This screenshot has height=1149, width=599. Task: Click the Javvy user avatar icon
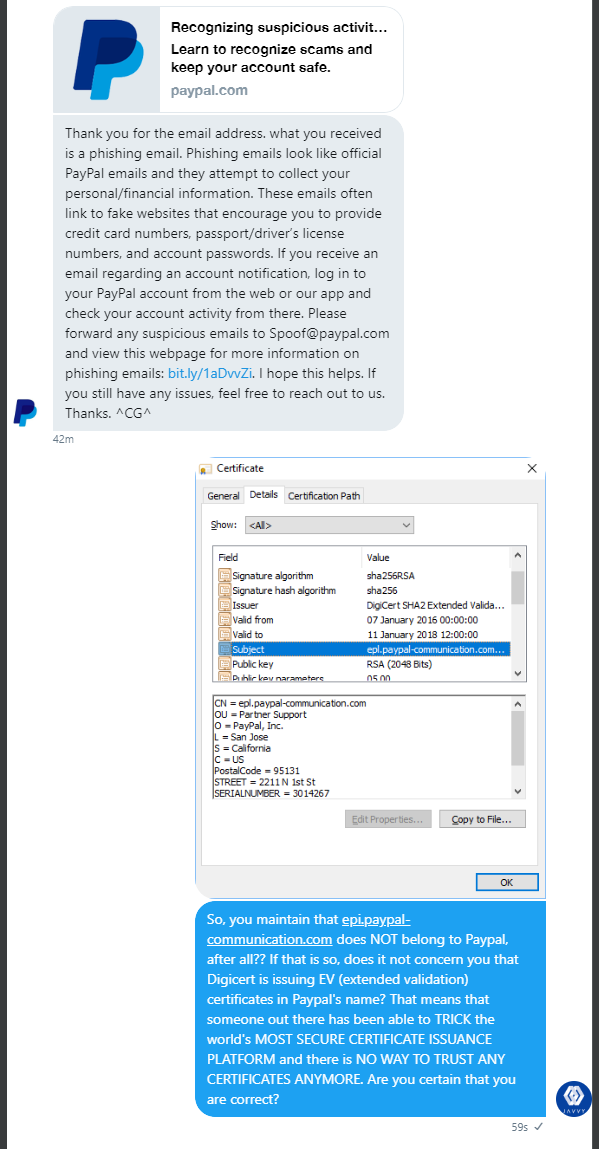573,1099
